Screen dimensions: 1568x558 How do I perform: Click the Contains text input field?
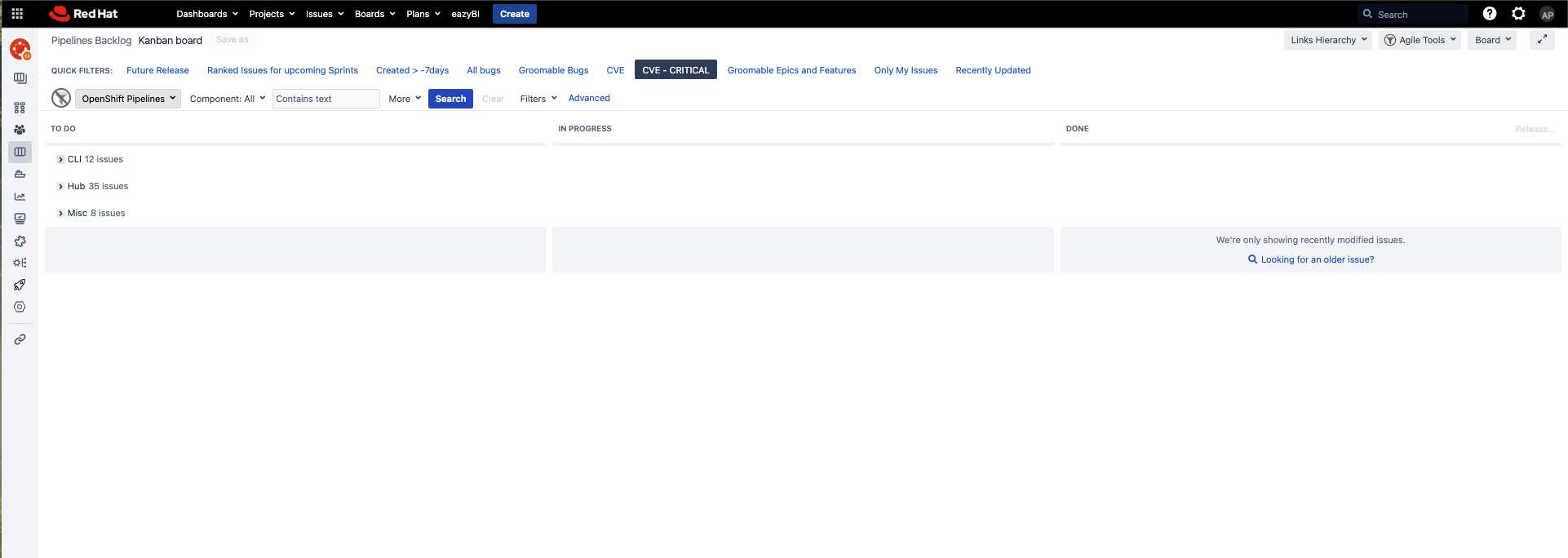(326, 99)
